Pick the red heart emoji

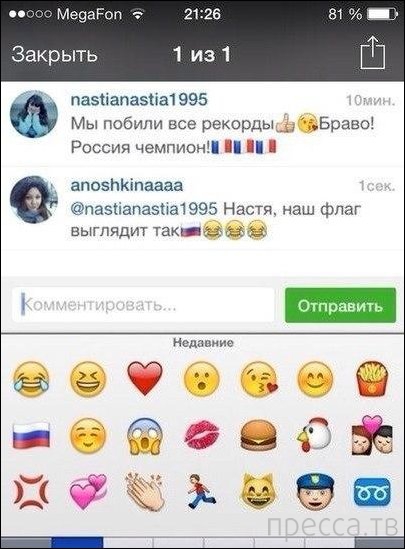point(145,379)
